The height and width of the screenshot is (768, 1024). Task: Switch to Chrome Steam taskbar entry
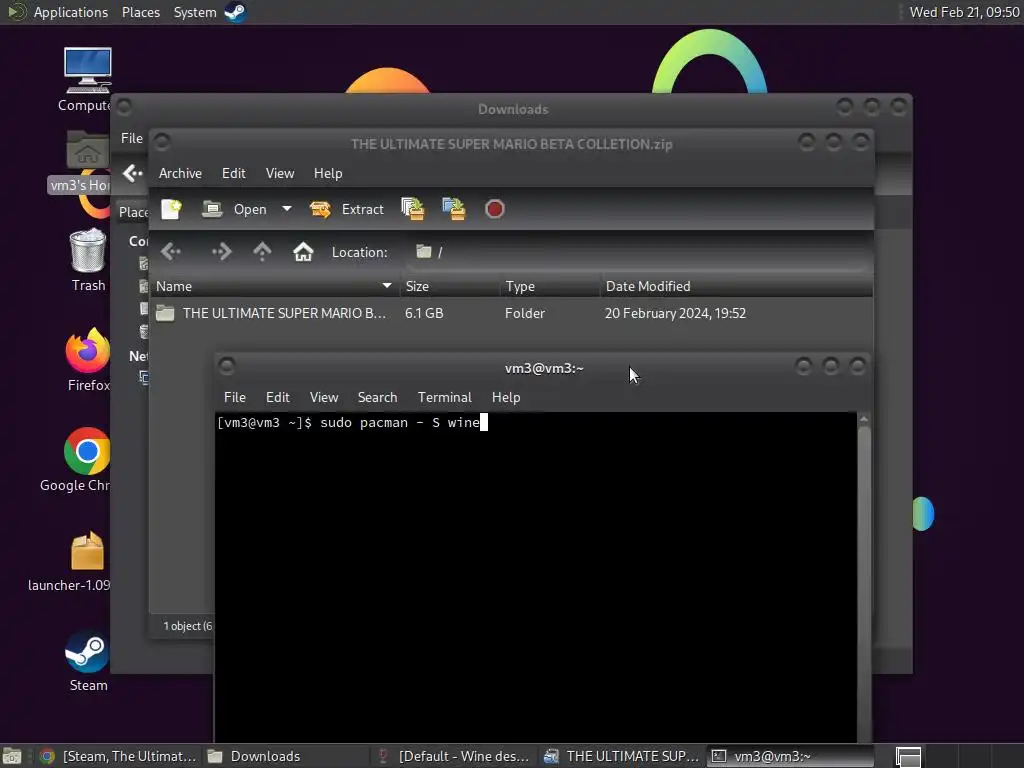click(x=118, y=756)
